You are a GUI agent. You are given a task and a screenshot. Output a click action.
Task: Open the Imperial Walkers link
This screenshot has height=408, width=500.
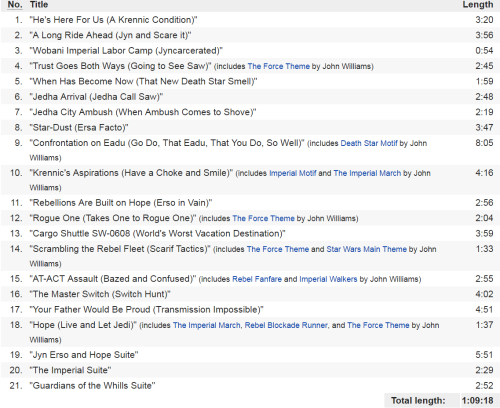[328, 279]
